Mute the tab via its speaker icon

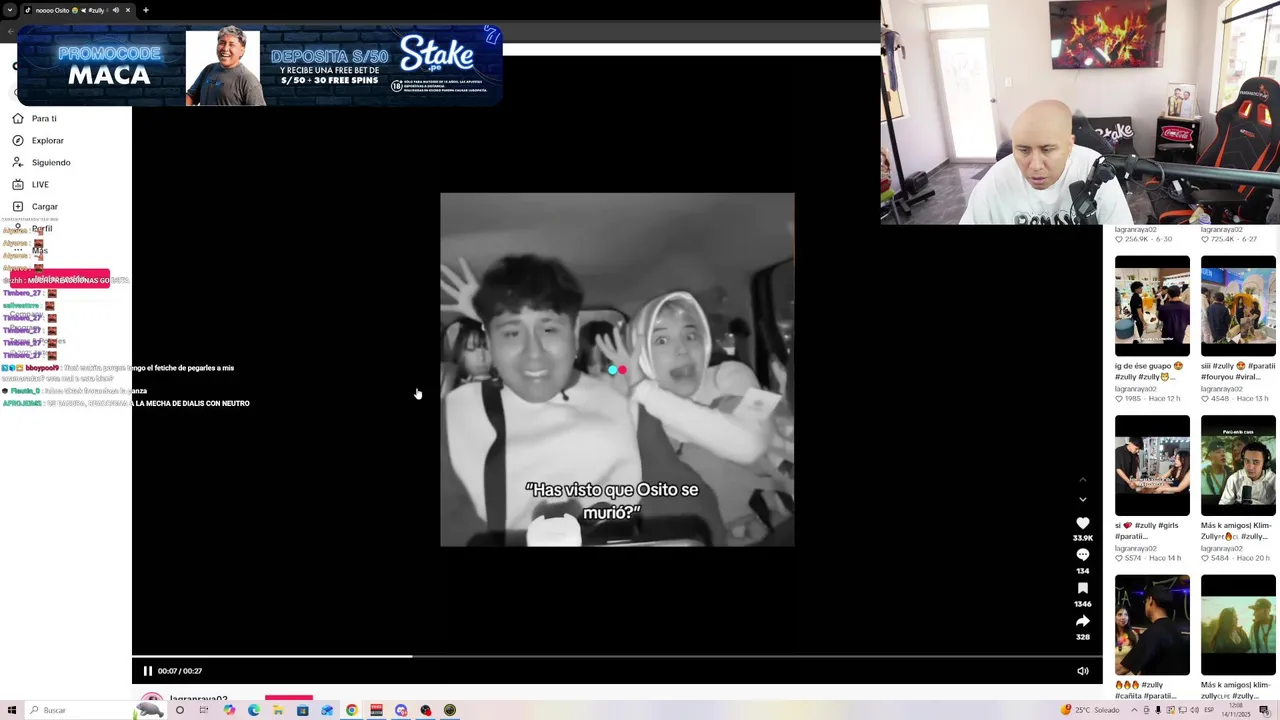[x=115, y=10]
